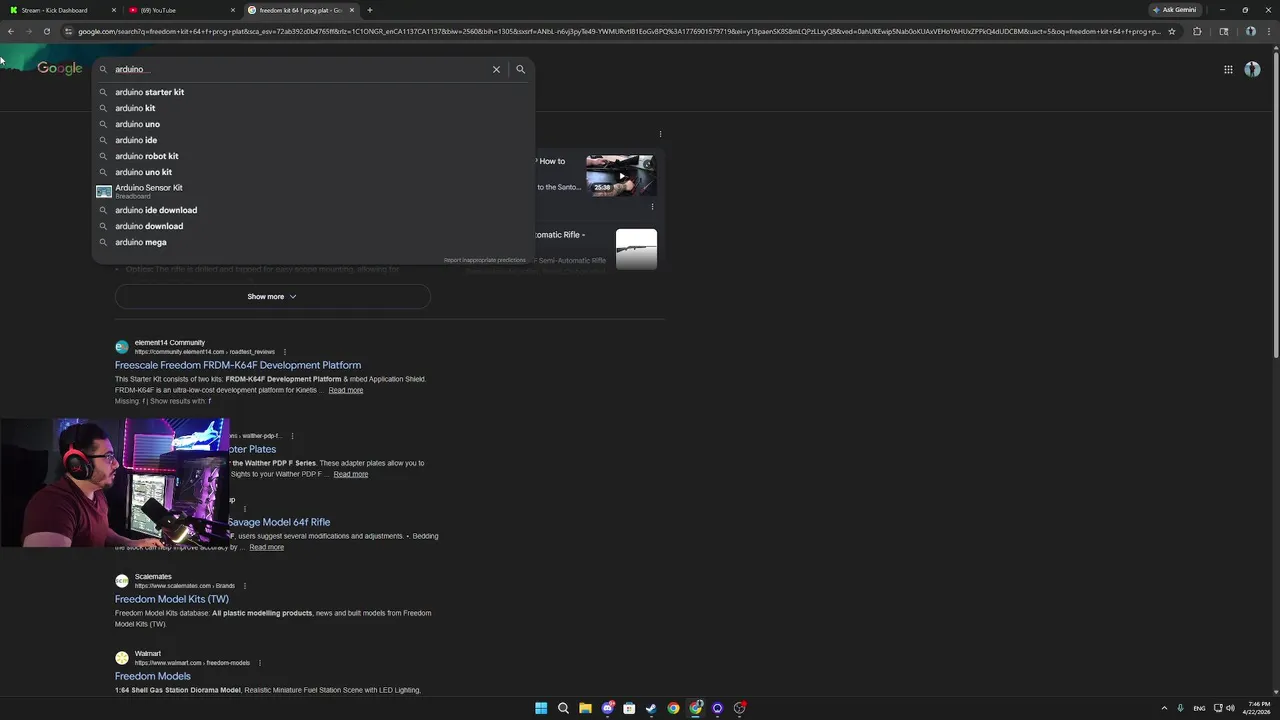The height and width of the screenshot is (720, 1280).
Task: Open the Chrome extensions puzzle icon
Action: [x=1197, y=31]
